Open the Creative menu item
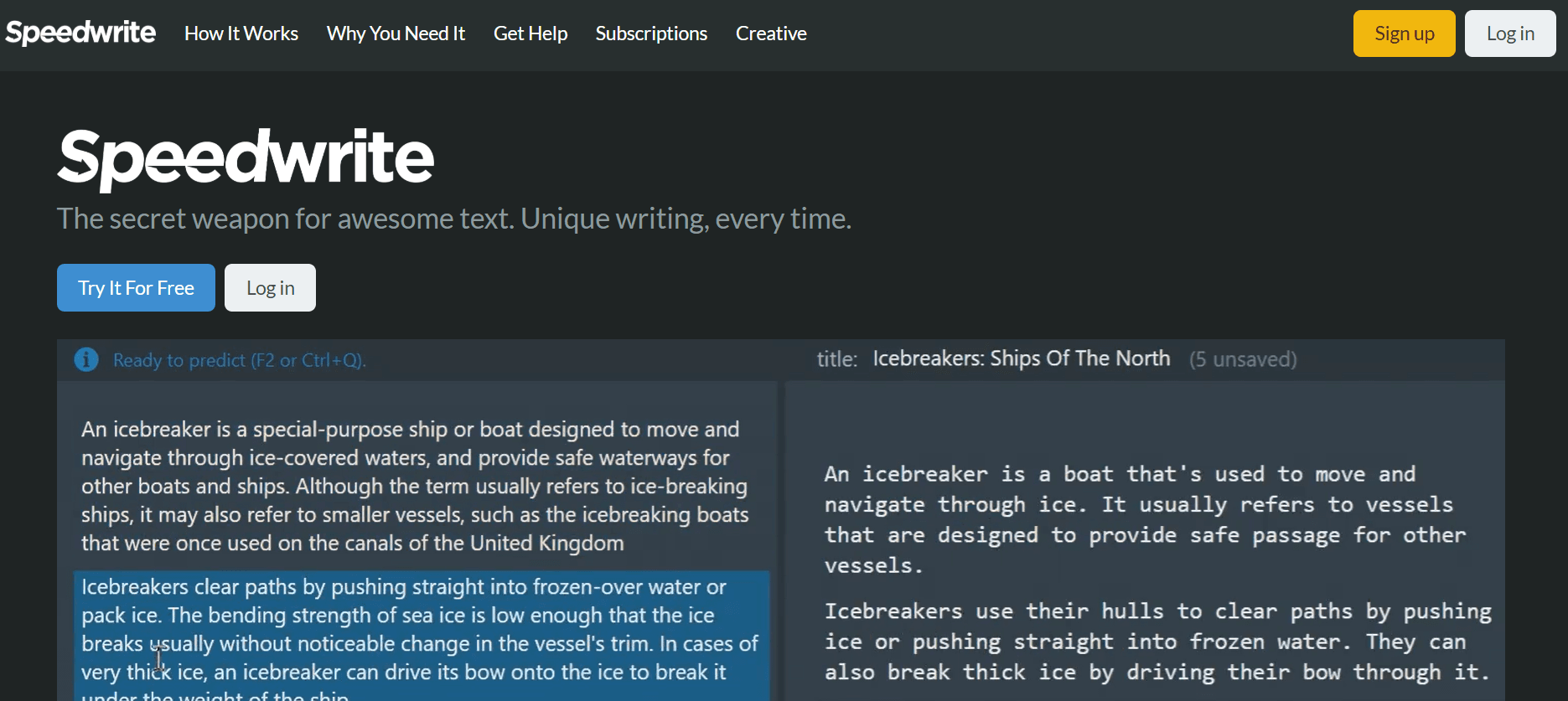The width and height of the screenshot is (1568, 701). [x=771, y=34]
